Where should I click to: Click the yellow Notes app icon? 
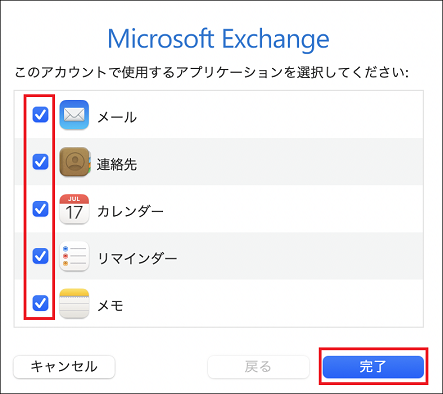pyautogui.click(x=74, y=303)
